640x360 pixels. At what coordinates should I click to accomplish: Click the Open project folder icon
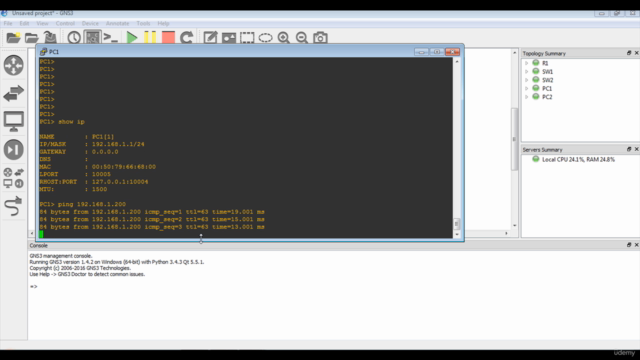31,38
